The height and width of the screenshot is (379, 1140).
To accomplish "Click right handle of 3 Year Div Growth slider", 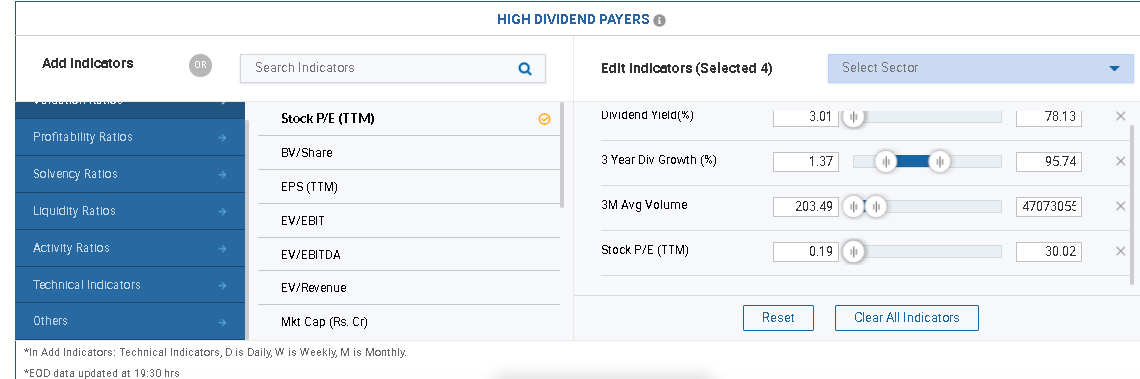I will (x=939, y=161).
